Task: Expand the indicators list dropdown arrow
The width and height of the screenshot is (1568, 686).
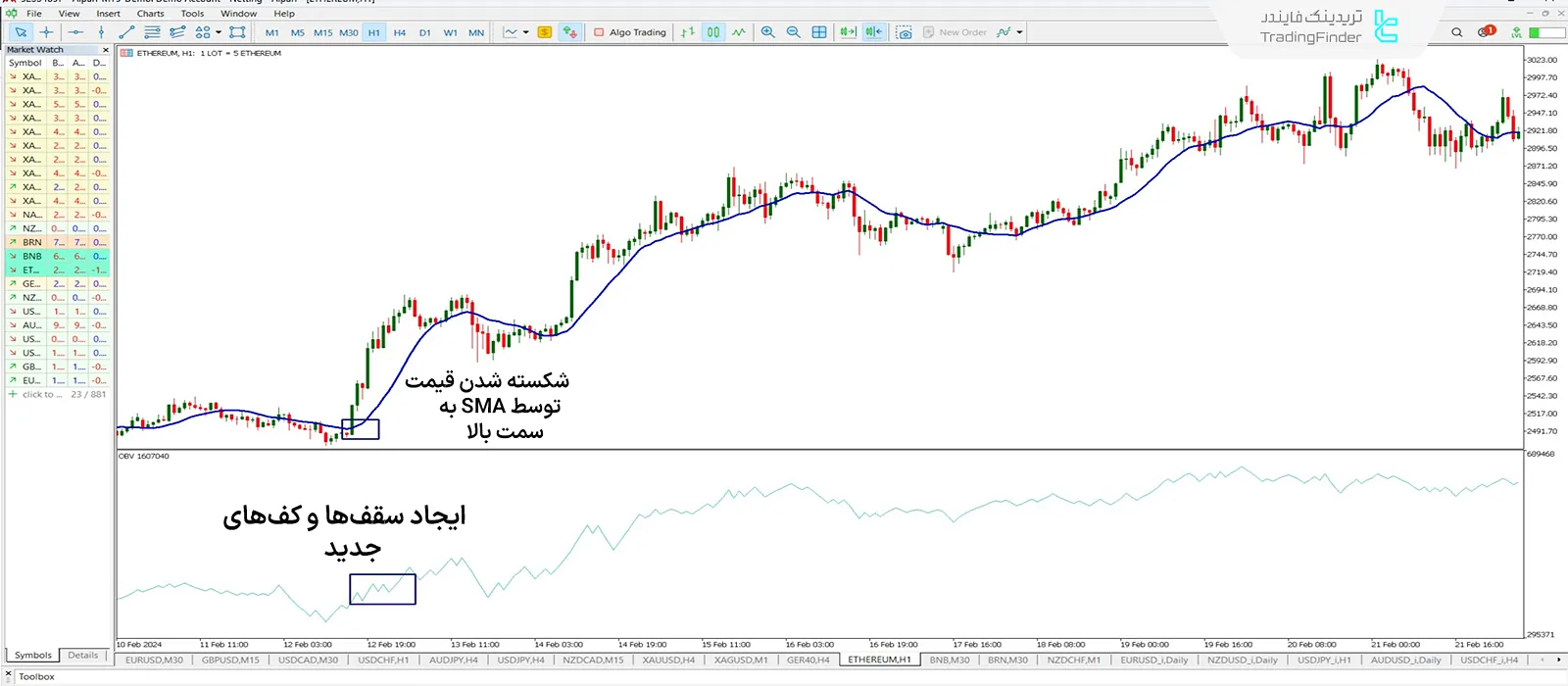Action: (x=1020, y=32)
